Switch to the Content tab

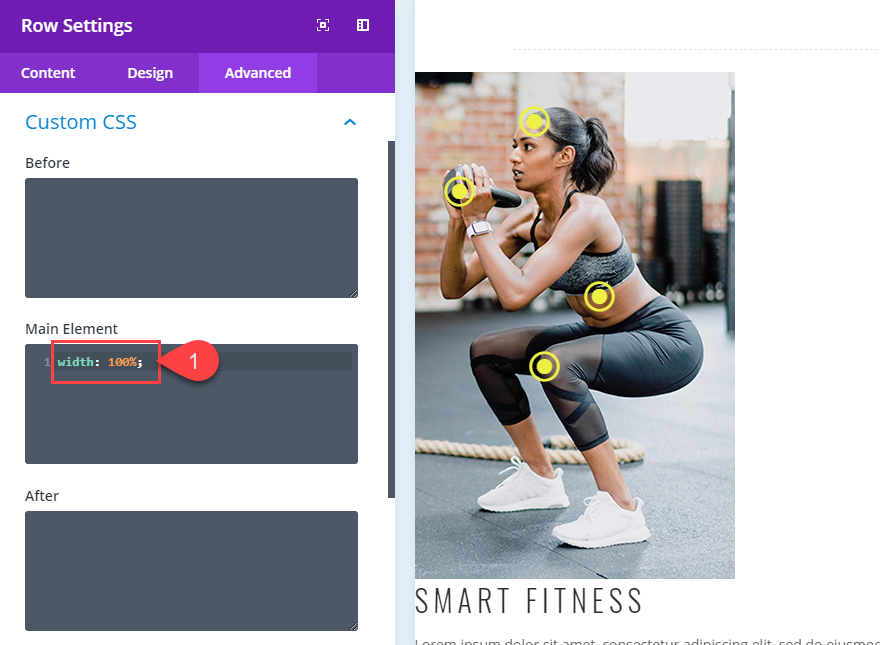coord(48,73)
